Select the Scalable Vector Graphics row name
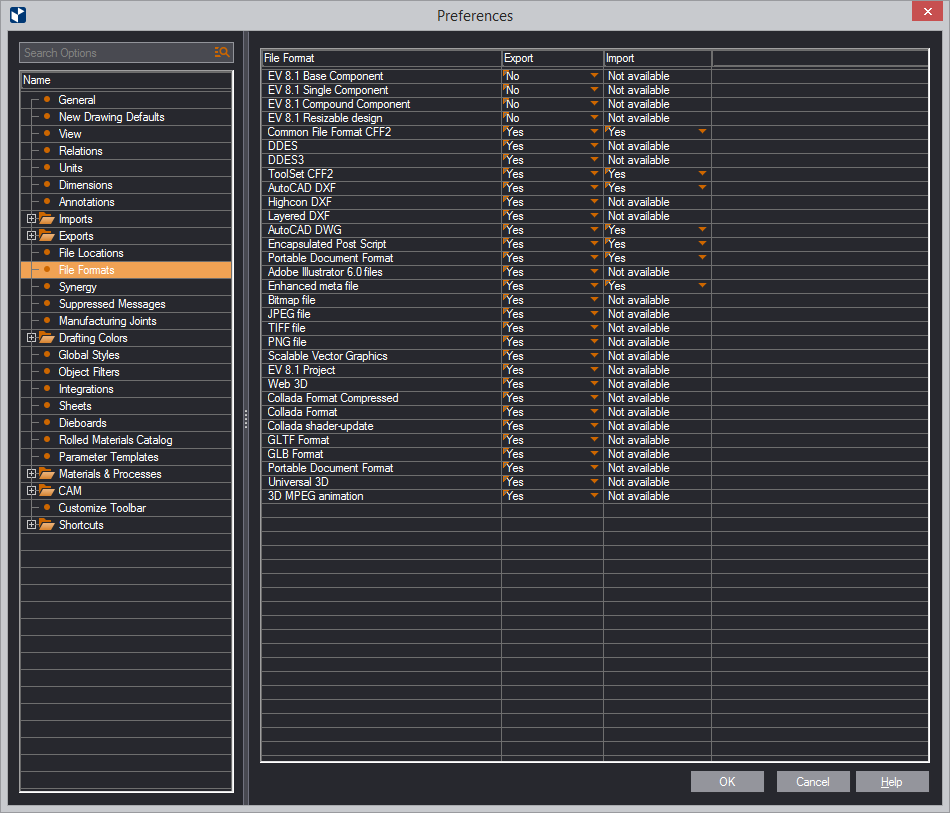 [x=327, y=356]
